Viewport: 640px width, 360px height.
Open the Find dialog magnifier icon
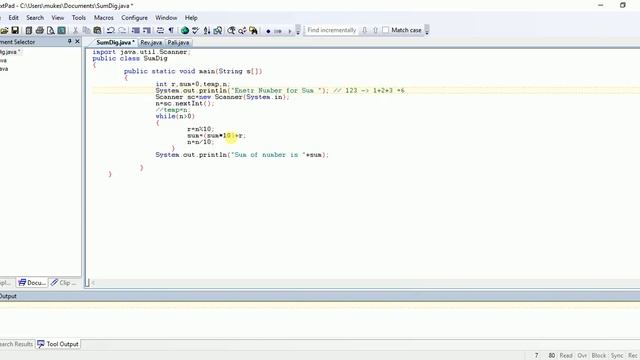click(231, 30)
